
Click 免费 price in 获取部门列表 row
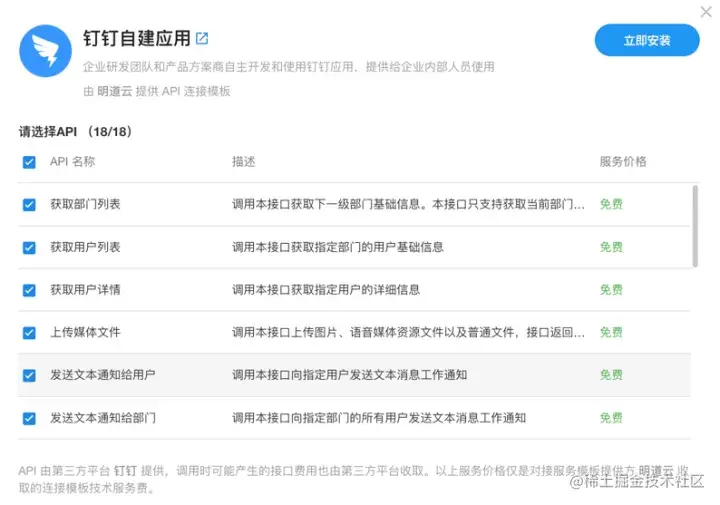(611, 204)
